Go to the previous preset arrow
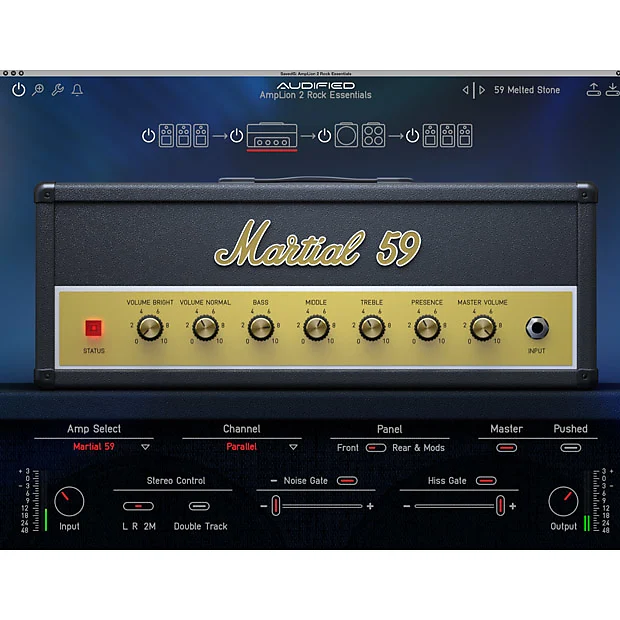Image resolution: width=620 pixels, height=620 pixels. pos(465,90)
